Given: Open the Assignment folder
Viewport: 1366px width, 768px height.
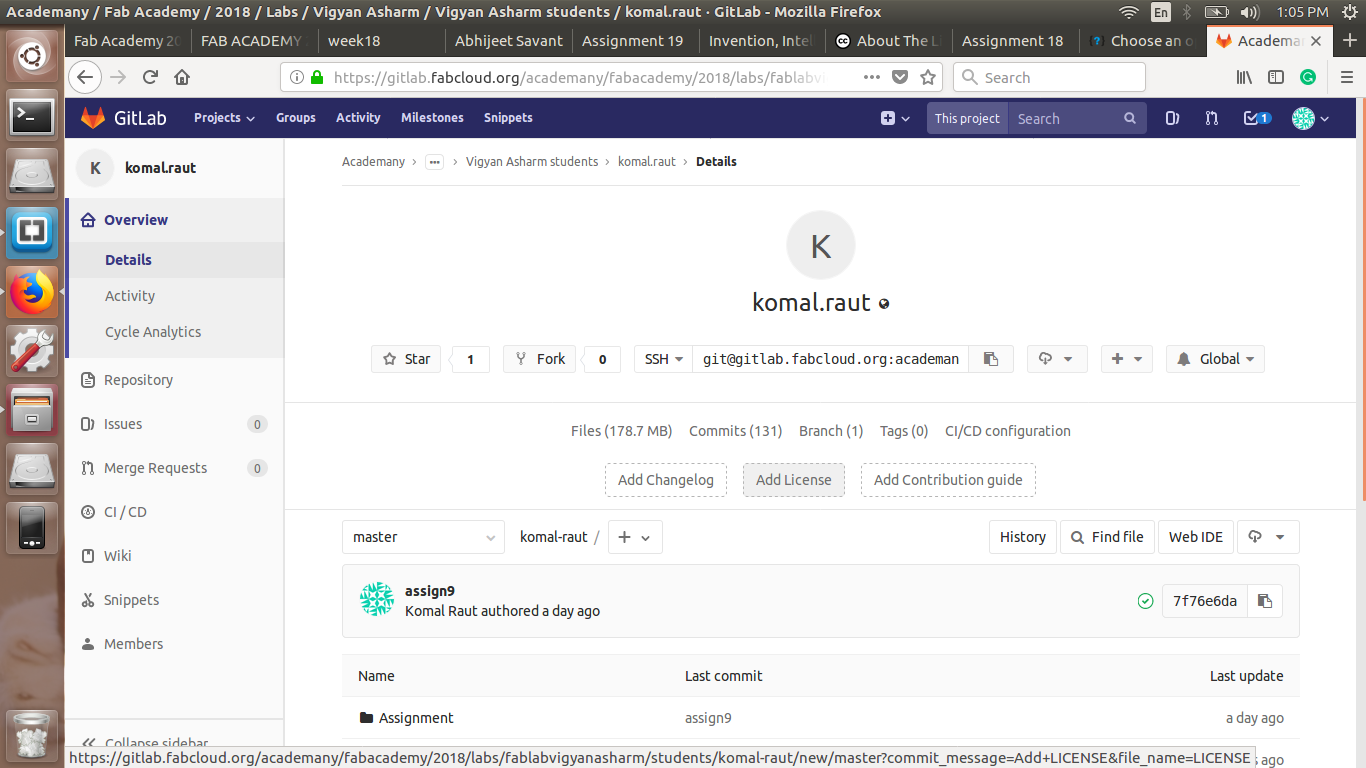Looking at the screenshot, I should coord(416,718).
